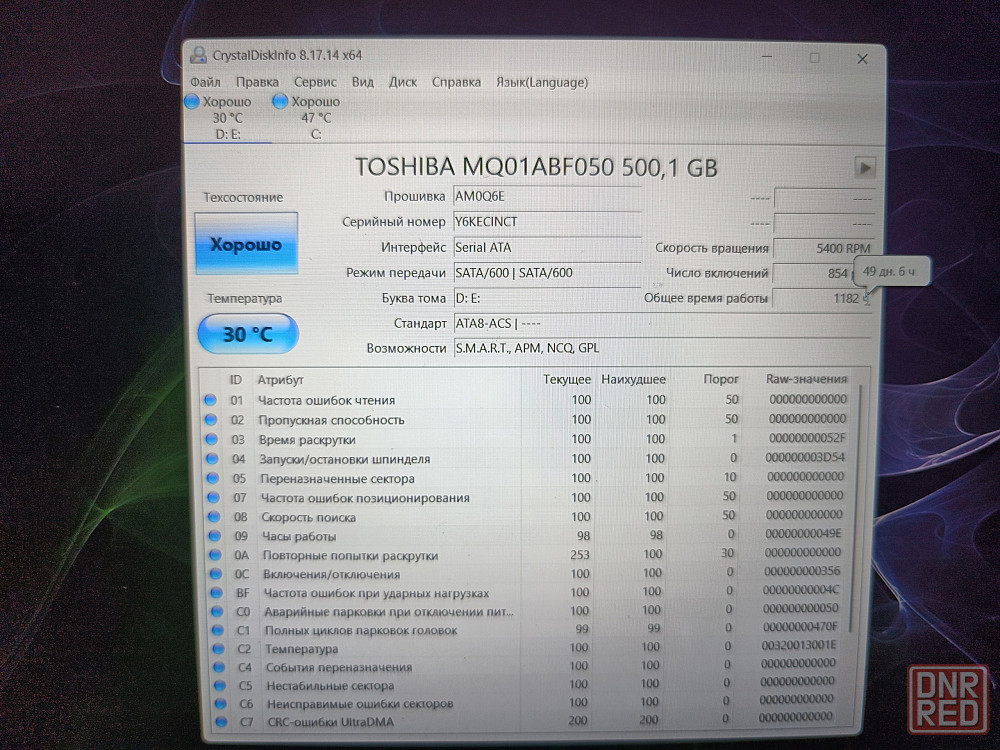Screen dimensions: 1000x750
Task: Click status icon for Температура row C2
Action: [x=219, y=649]
